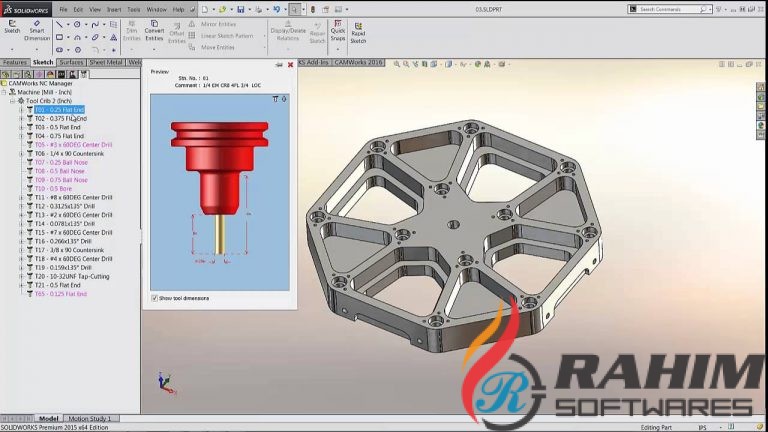Select CAMWorks NC Manager root item
This screenshot has height=432, width=768.
click(40, 83)
